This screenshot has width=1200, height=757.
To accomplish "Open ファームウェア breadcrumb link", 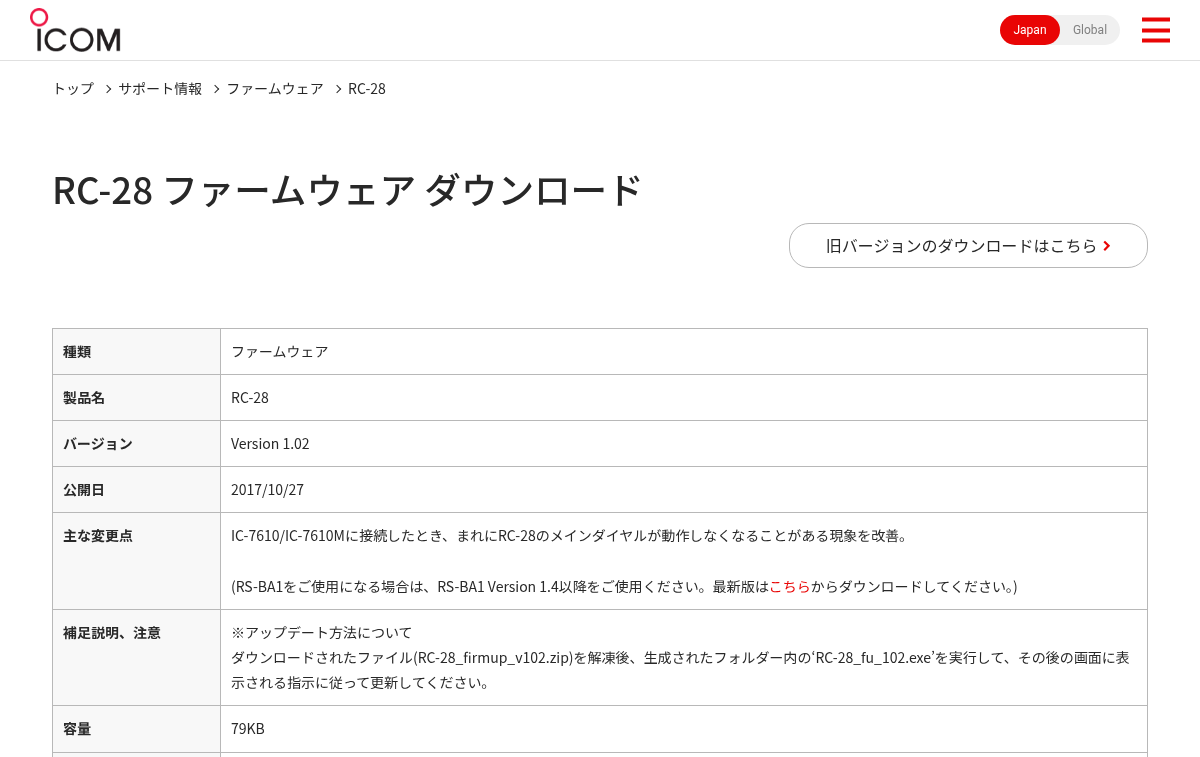I will (275, 88).
